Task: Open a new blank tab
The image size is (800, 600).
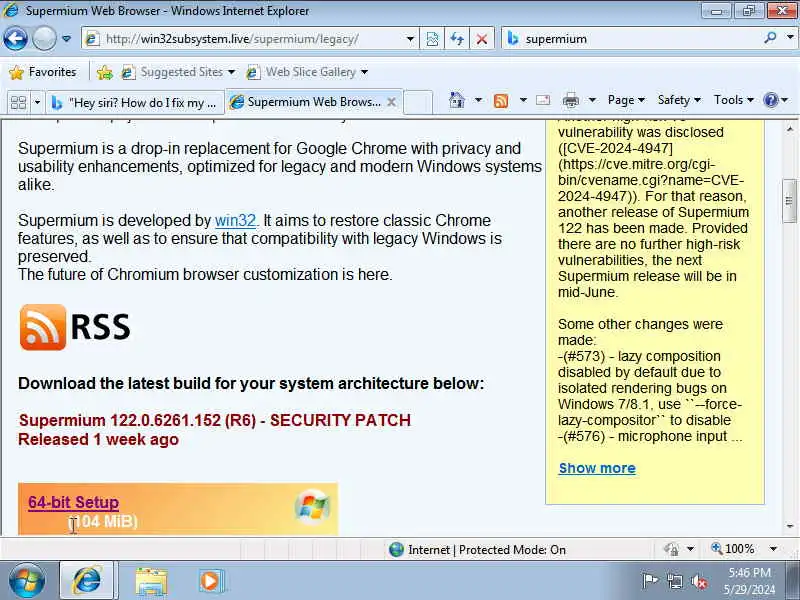Action: 418,103
